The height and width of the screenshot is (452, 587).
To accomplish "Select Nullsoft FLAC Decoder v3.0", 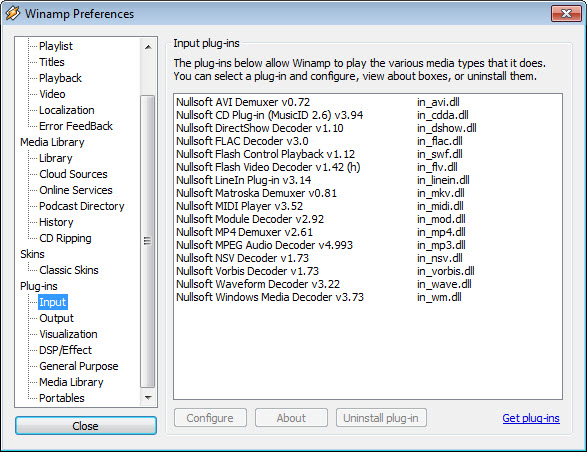I will click(242, 141).
